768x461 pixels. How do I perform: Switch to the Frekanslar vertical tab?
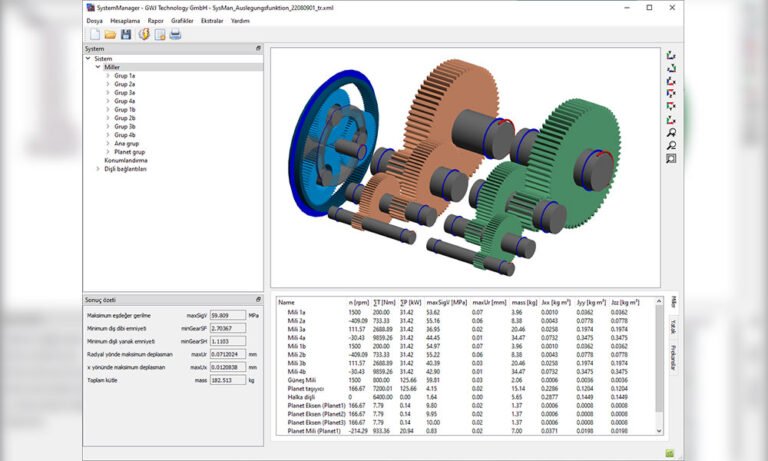tap(673, 357)
